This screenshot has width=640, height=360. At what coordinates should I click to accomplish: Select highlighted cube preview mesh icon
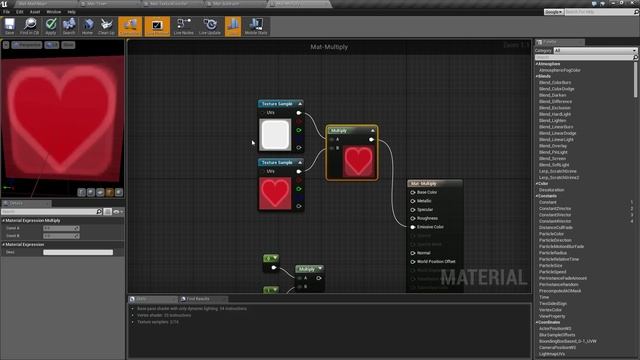tap(109, 192)
